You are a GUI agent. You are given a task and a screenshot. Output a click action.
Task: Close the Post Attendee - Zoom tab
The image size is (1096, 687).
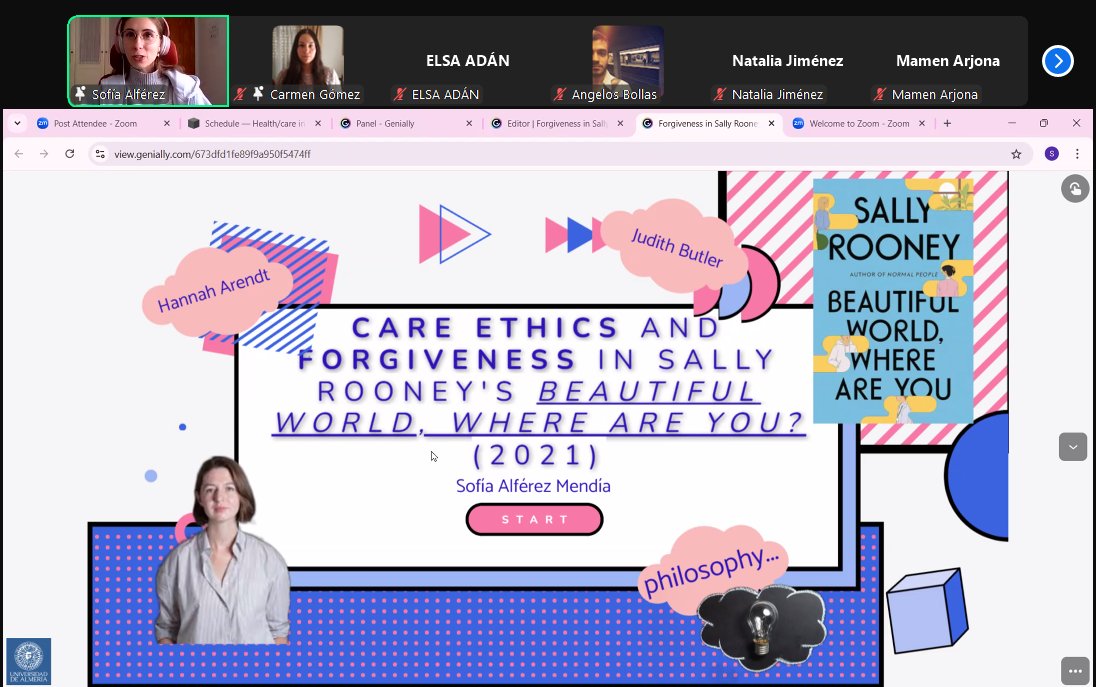[x=166, y=123]
